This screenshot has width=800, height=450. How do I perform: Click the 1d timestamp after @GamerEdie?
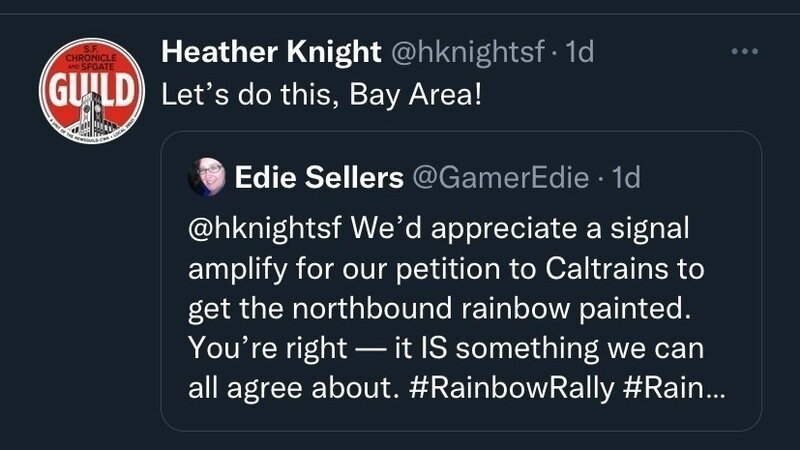tap(625, 178)
